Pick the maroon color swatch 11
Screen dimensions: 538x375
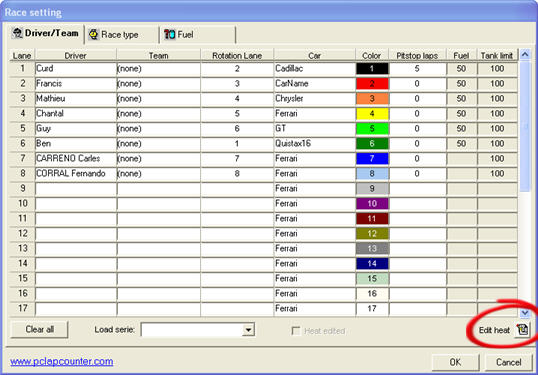tap(372, 219)
